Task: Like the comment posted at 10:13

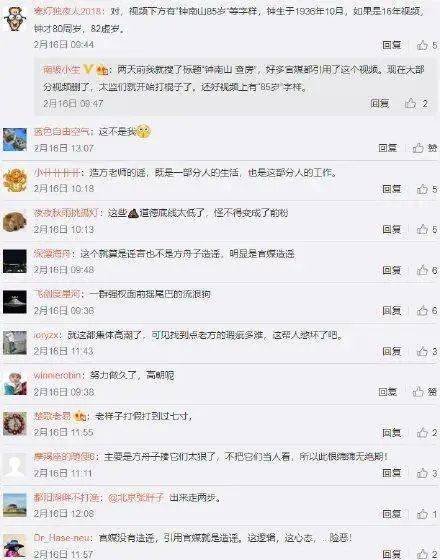Action: point(427,229)
